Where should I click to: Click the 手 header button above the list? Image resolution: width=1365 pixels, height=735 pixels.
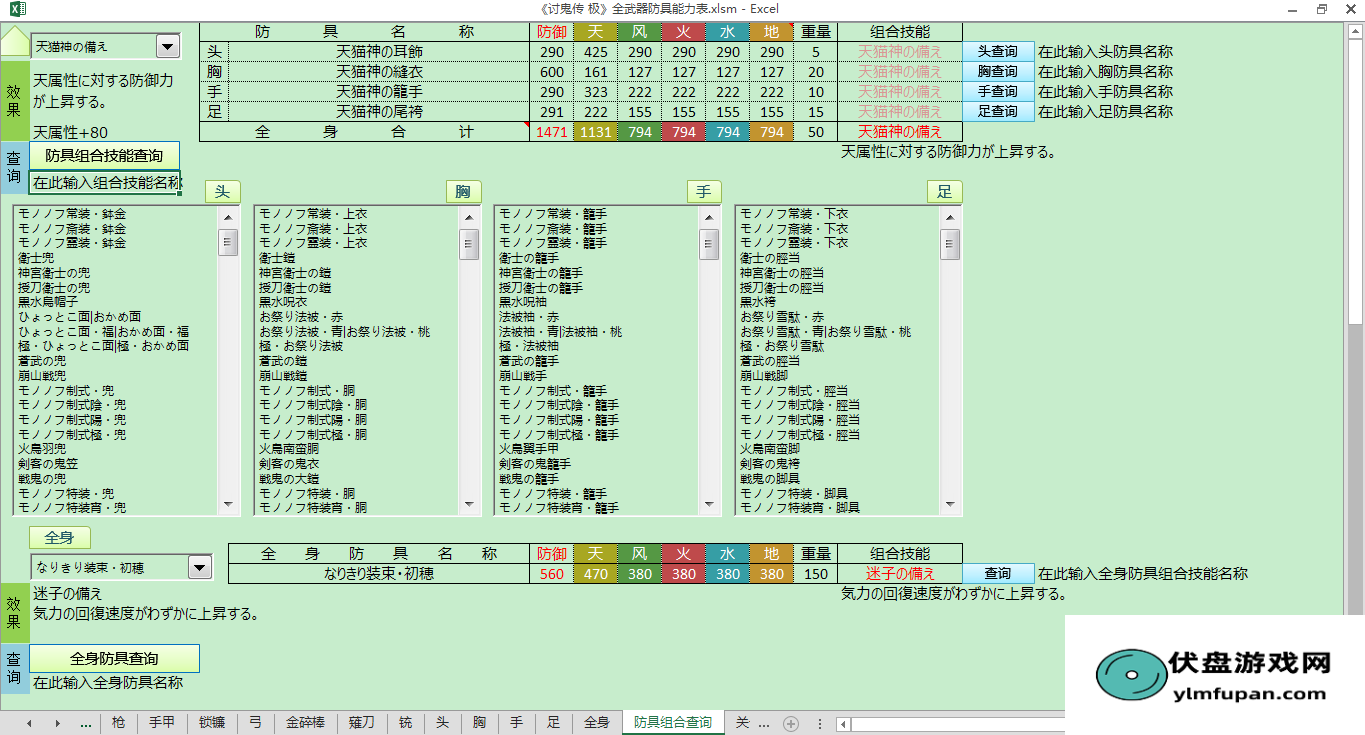point(704,192)
